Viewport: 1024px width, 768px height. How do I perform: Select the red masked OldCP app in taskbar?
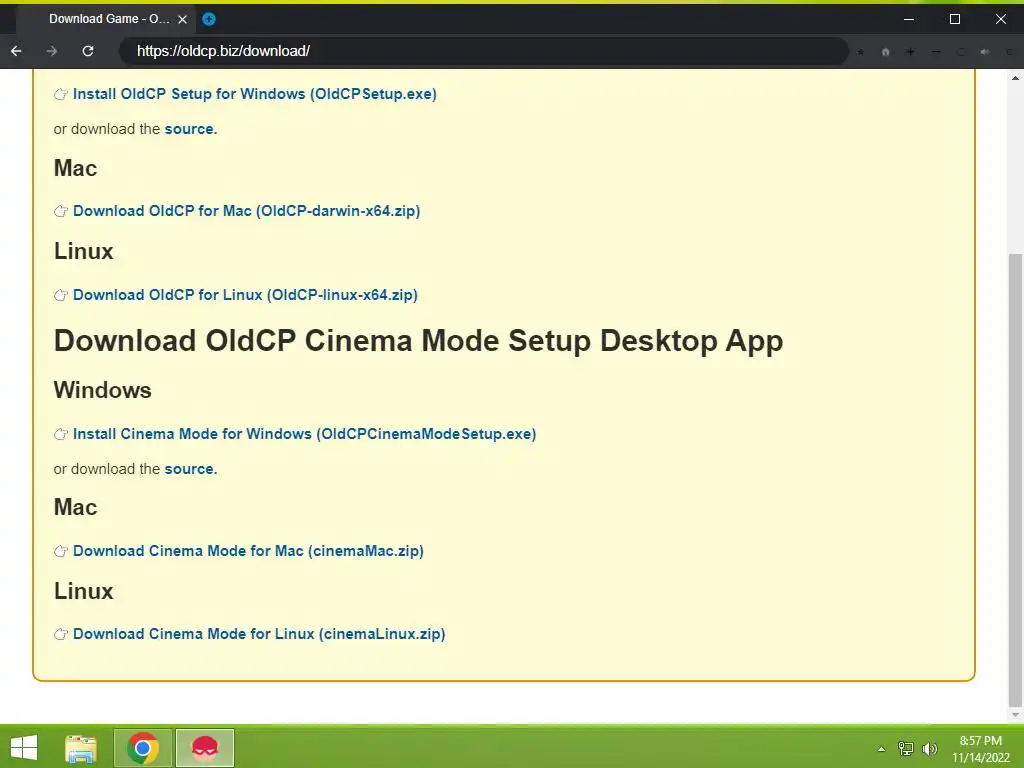click(204, 748)
